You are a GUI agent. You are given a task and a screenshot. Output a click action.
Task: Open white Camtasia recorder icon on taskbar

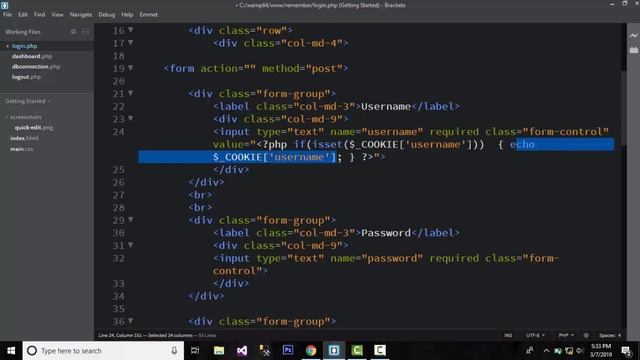[x=380, y=351]
